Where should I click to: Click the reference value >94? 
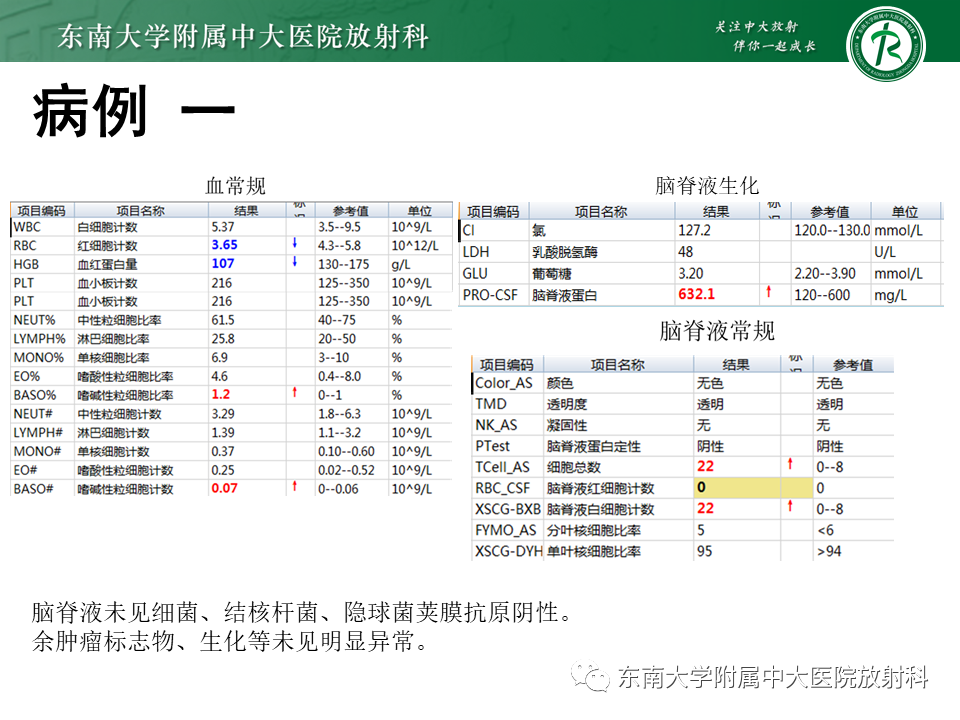829,551
